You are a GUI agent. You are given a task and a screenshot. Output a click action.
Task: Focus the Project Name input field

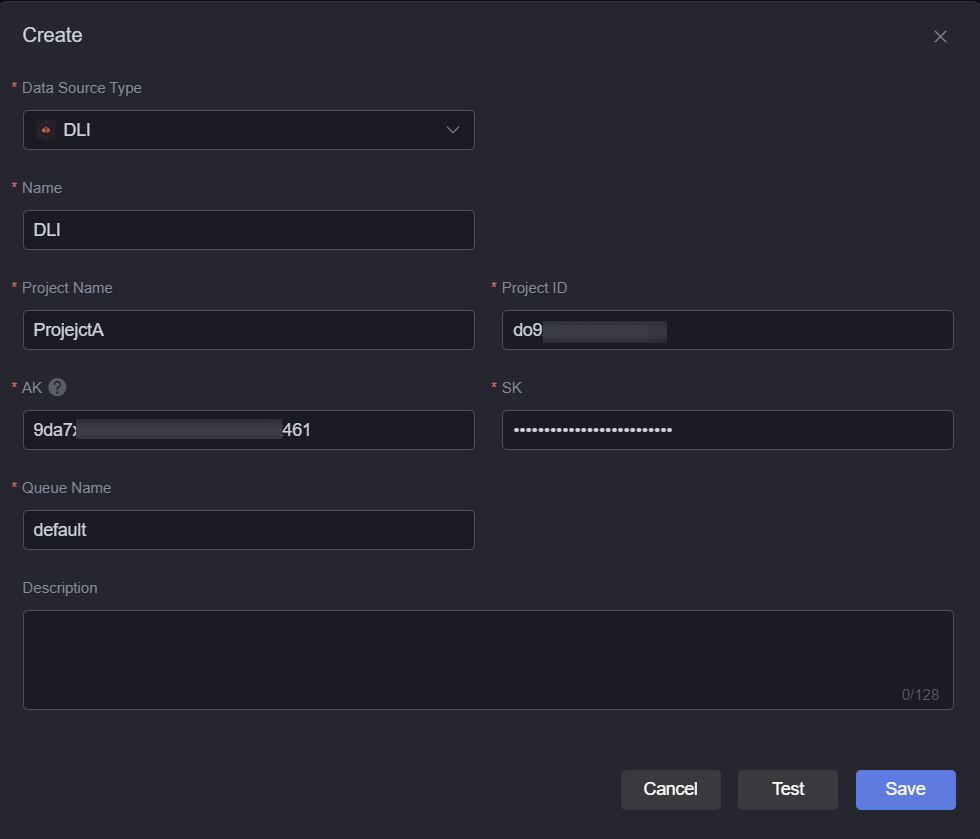click(249, 330)
